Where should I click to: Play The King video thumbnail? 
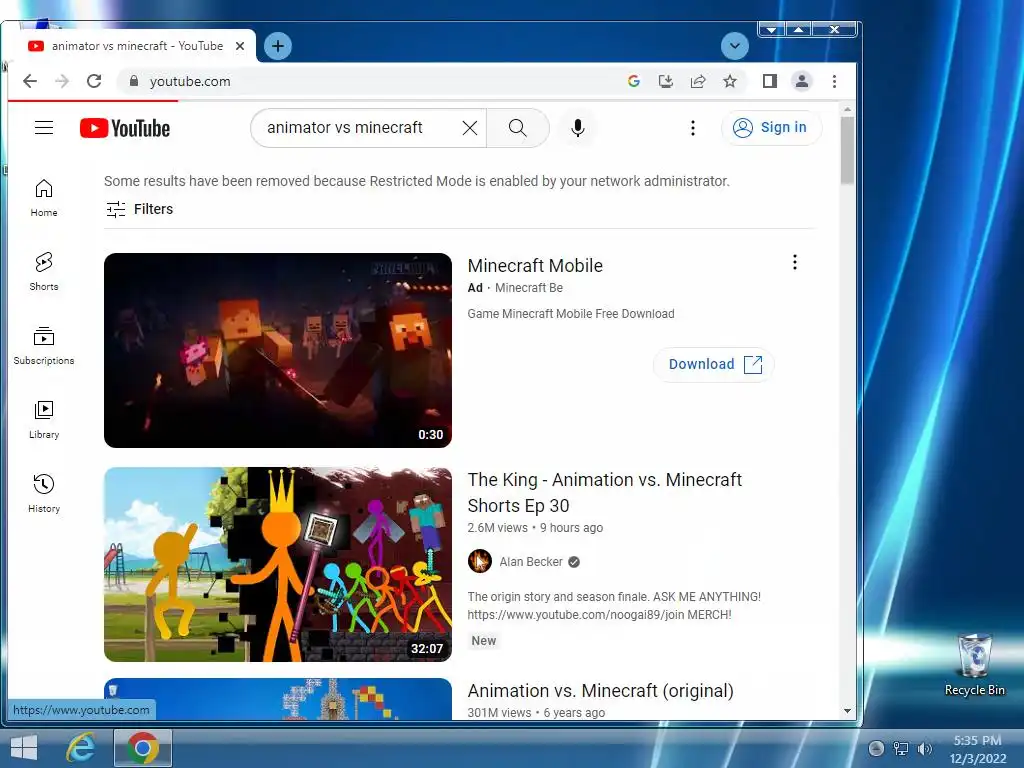[278, 564]
